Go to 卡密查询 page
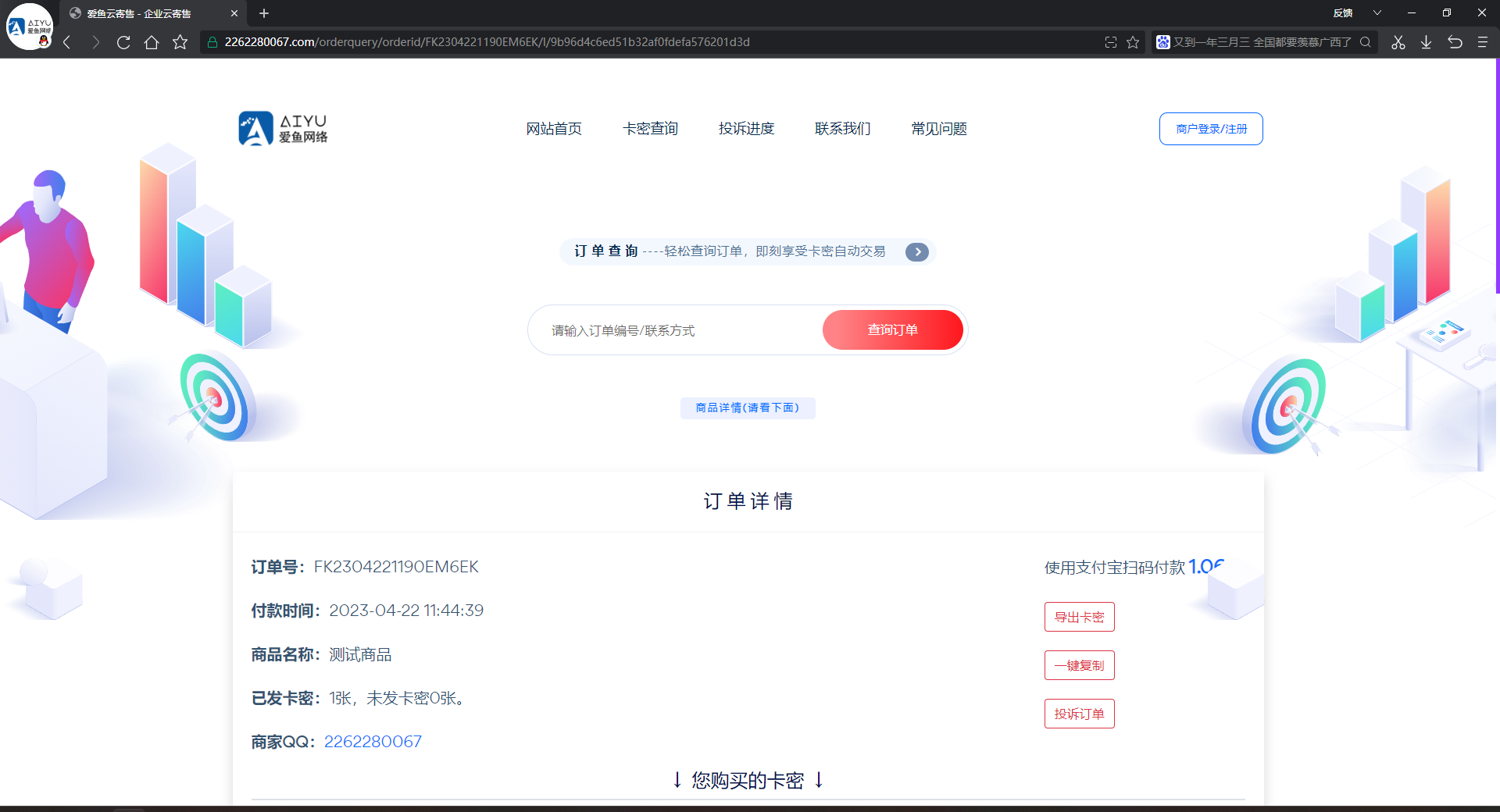The width and height of the screenshot is (1500, 812). [x=650, y=129]
